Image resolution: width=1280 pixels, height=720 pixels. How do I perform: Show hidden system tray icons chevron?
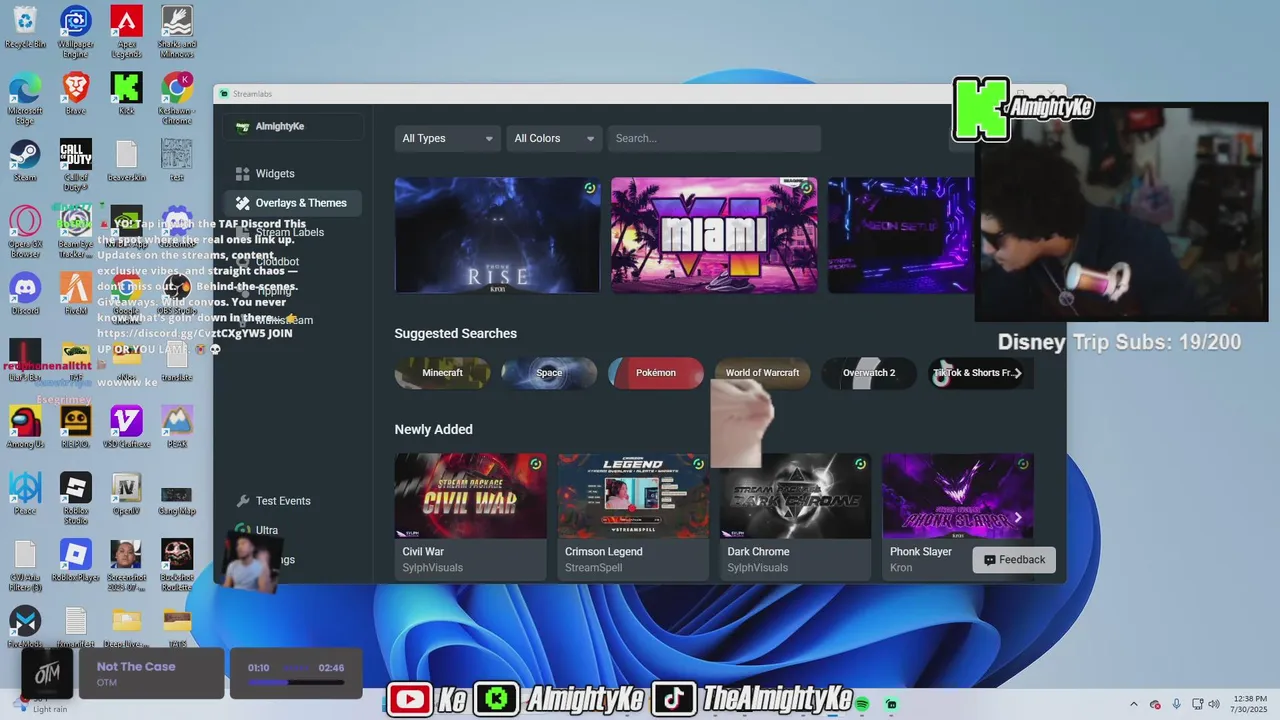(1133, 704)
